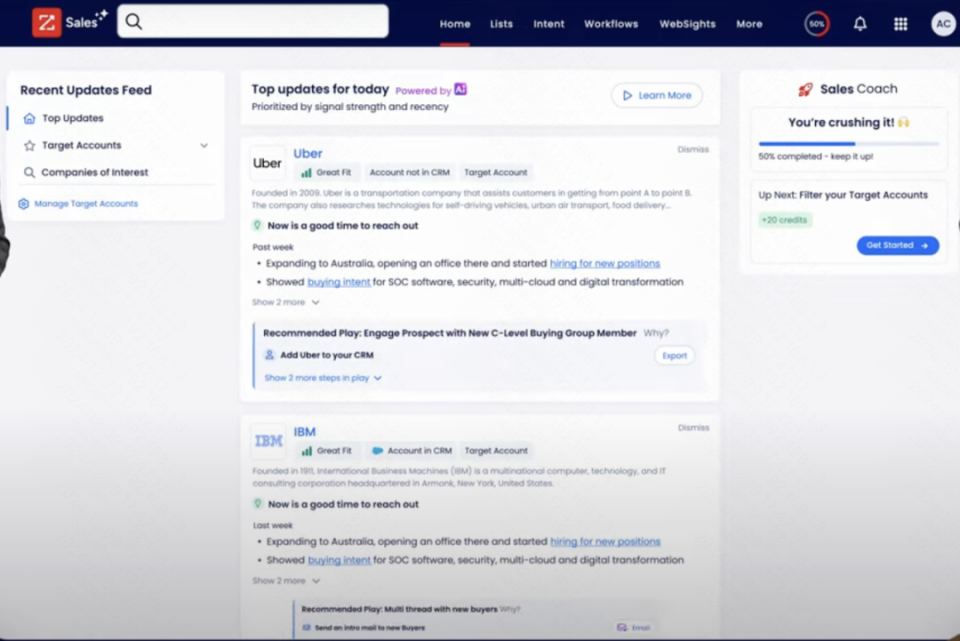
Task: Open the Uber company name link
Action: pyautogui.click(x=307, y=154)
